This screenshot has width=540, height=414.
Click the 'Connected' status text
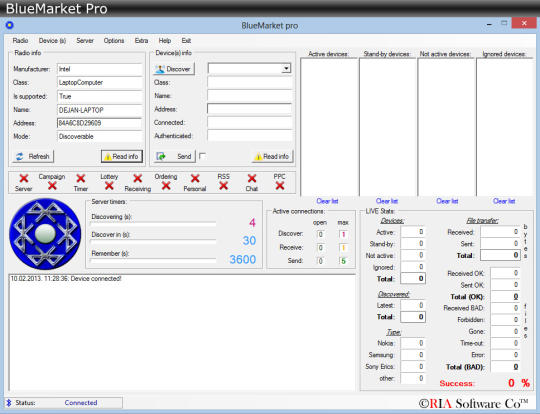click(81, 403)
